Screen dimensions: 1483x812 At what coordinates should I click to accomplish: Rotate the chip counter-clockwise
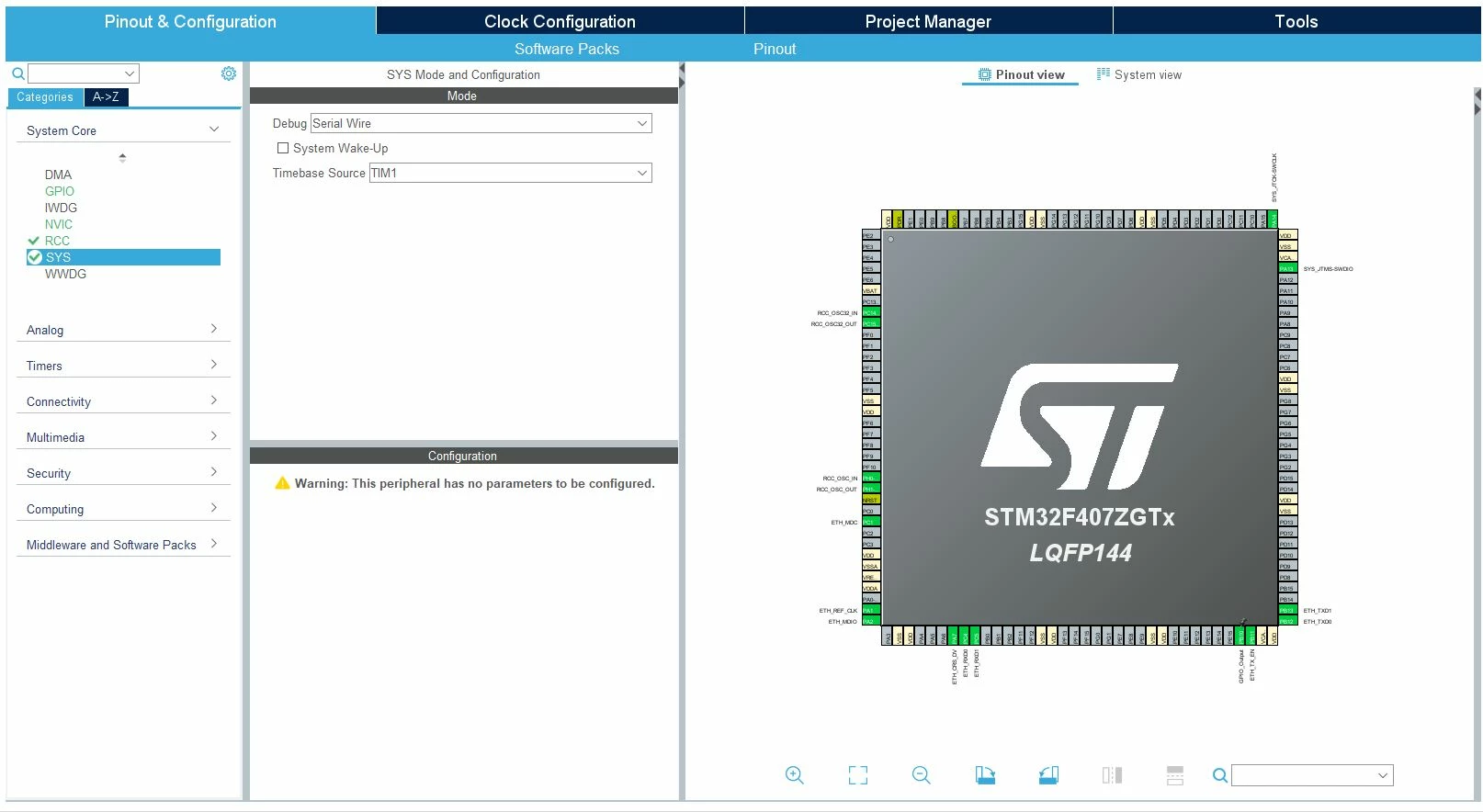1048,775
